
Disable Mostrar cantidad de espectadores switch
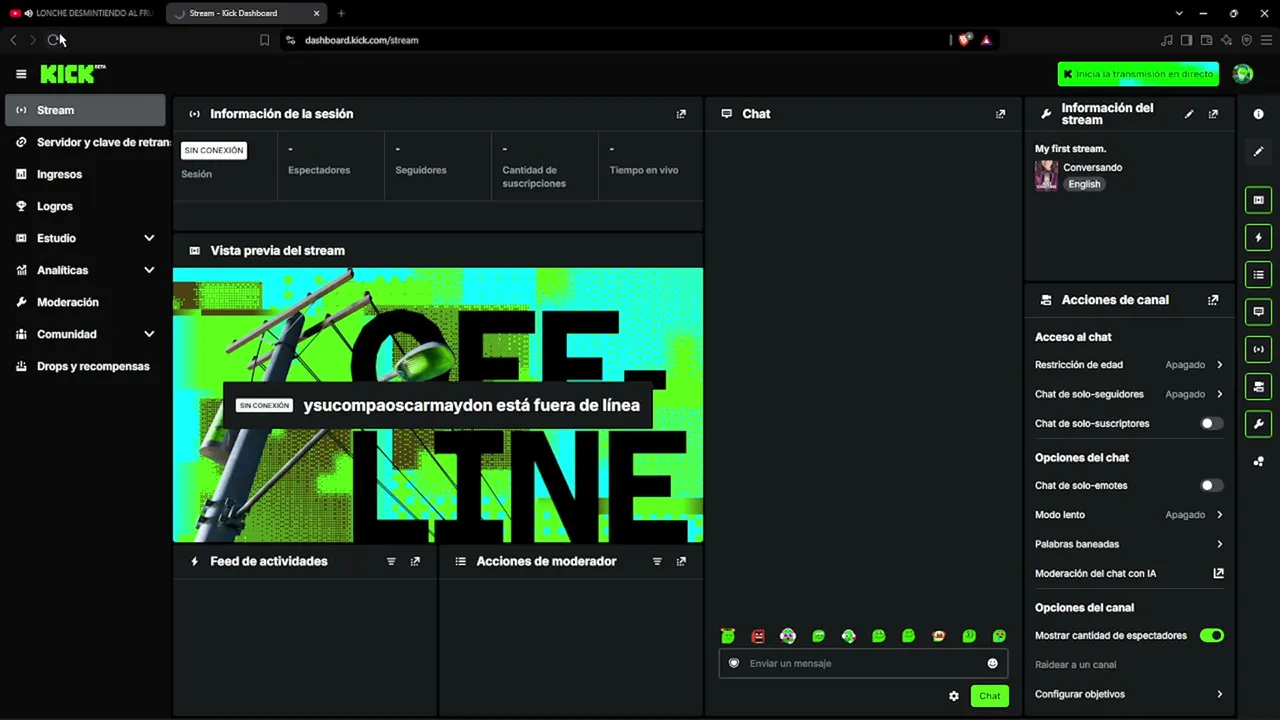coord(1211,635)
